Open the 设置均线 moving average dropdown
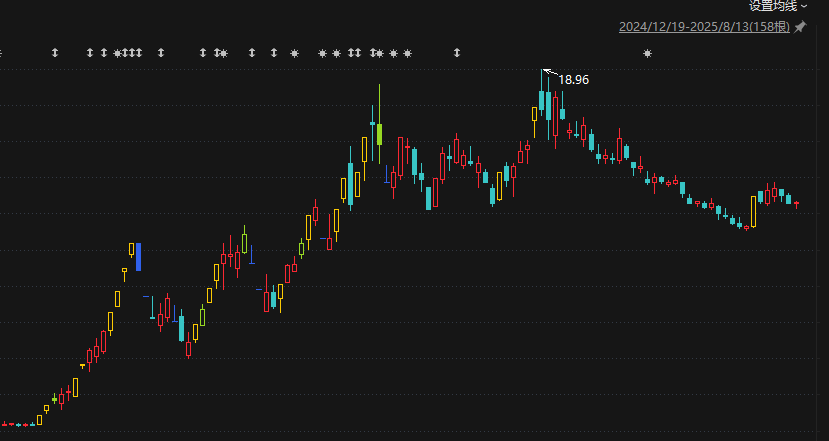The width and height of the screenshot is (829, 441). 778,6
